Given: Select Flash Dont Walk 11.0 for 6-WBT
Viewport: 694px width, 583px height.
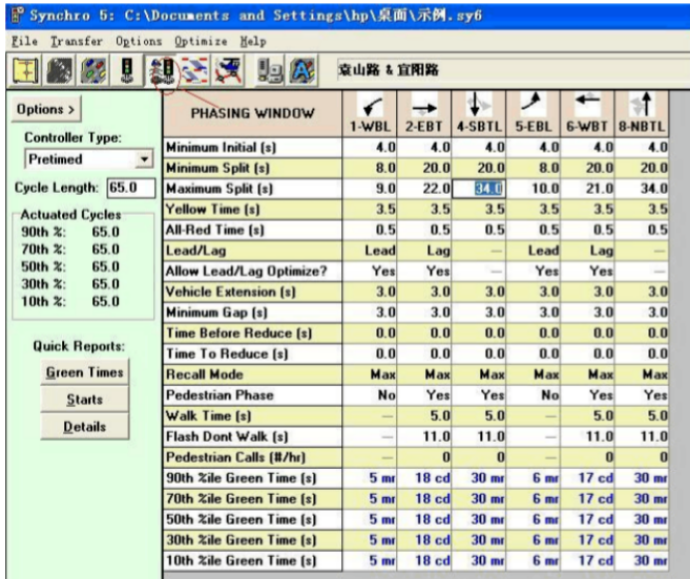Looking at the screenshot, I should point(587,437).
